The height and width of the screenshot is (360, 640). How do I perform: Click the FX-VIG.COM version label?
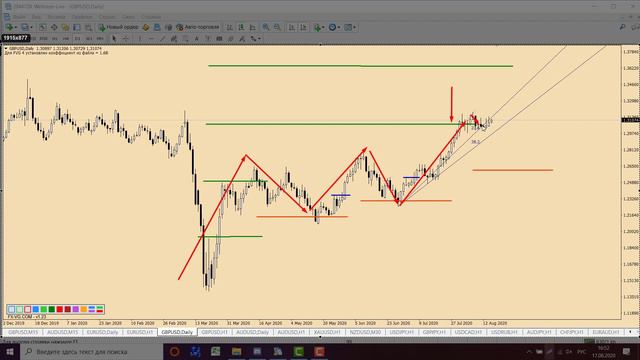tap(27, 317)
